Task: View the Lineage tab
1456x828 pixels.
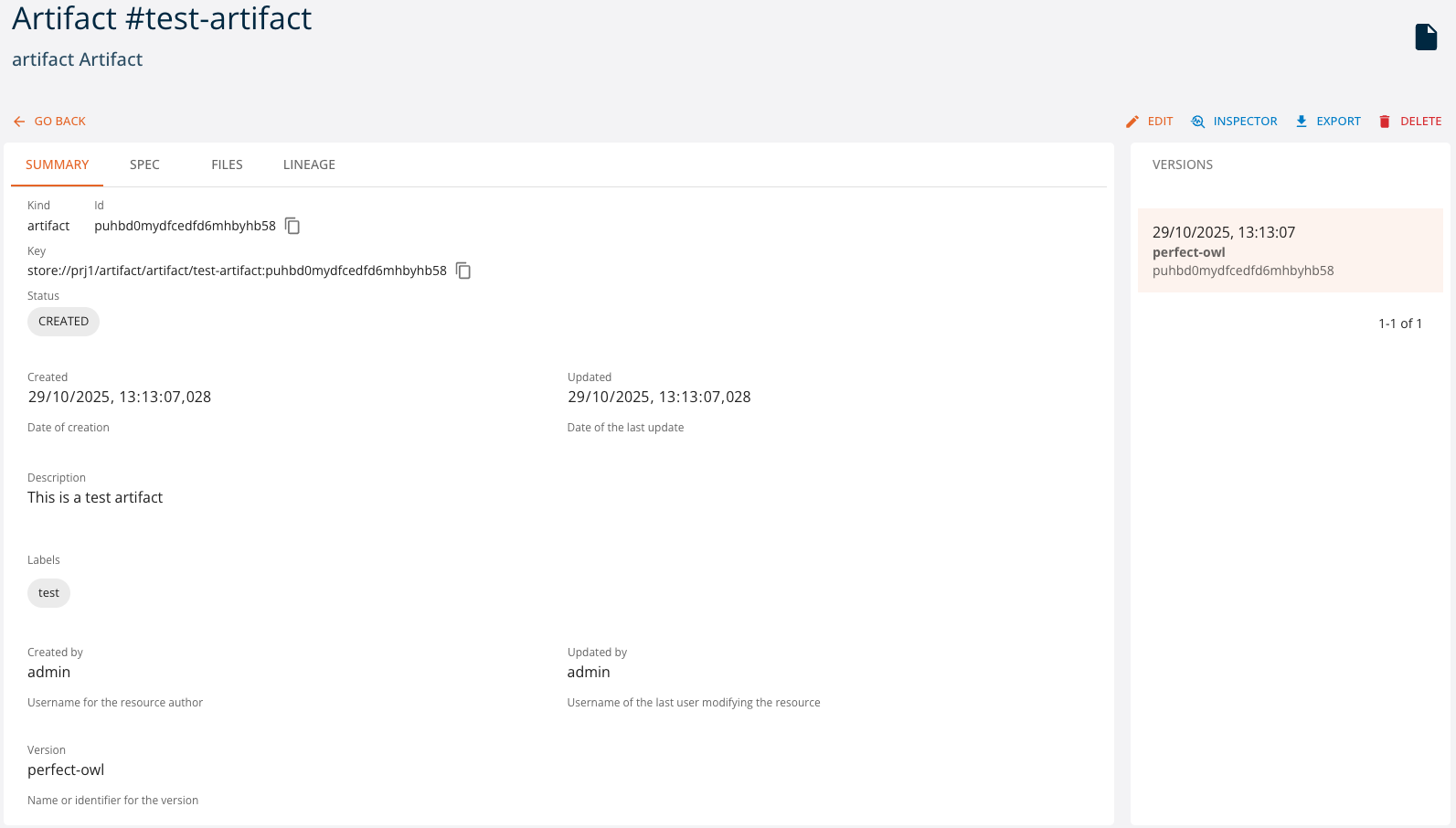Action: click(309, 165)
